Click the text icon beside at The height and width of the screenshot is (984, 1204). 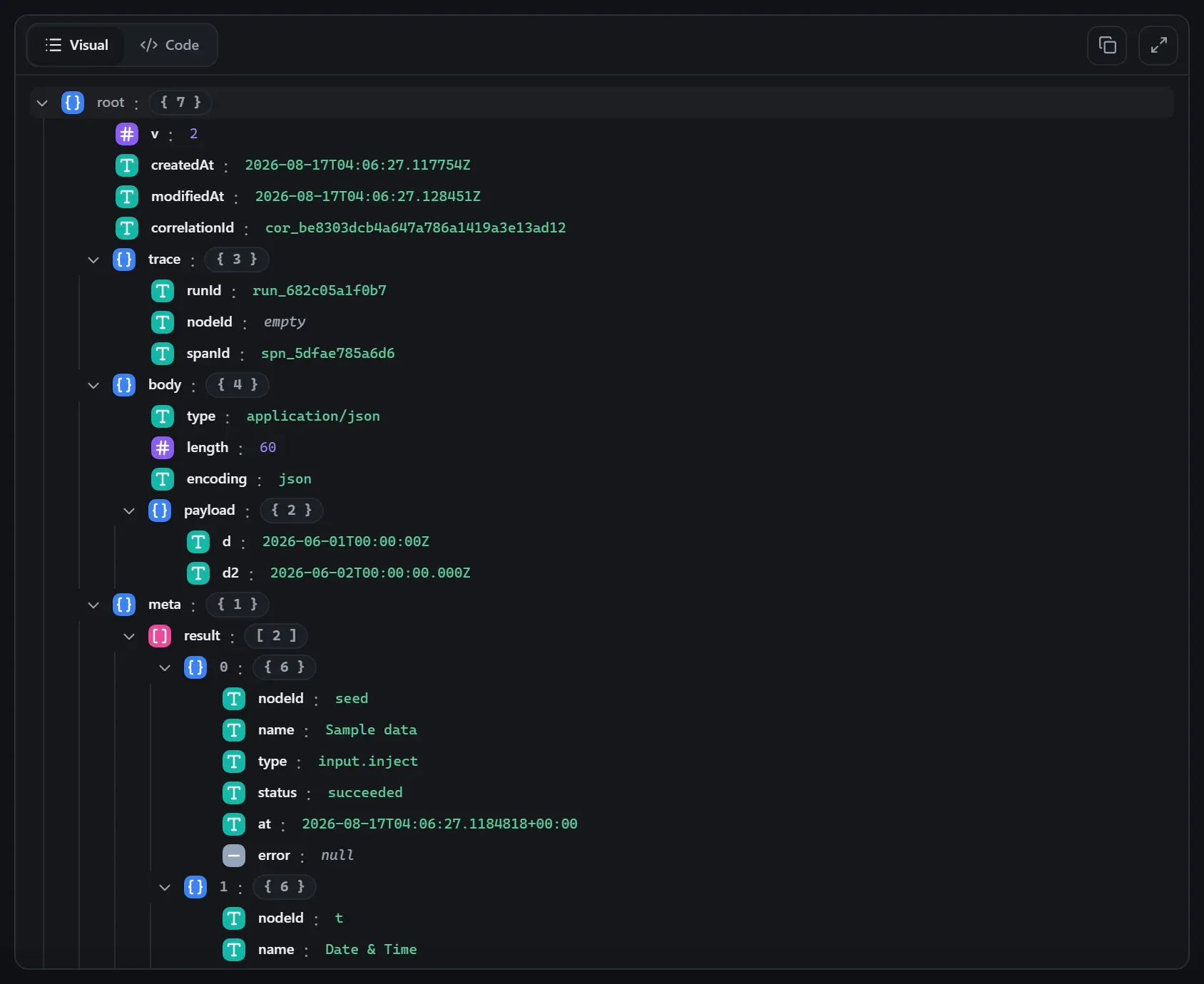[x=234, y=824]
